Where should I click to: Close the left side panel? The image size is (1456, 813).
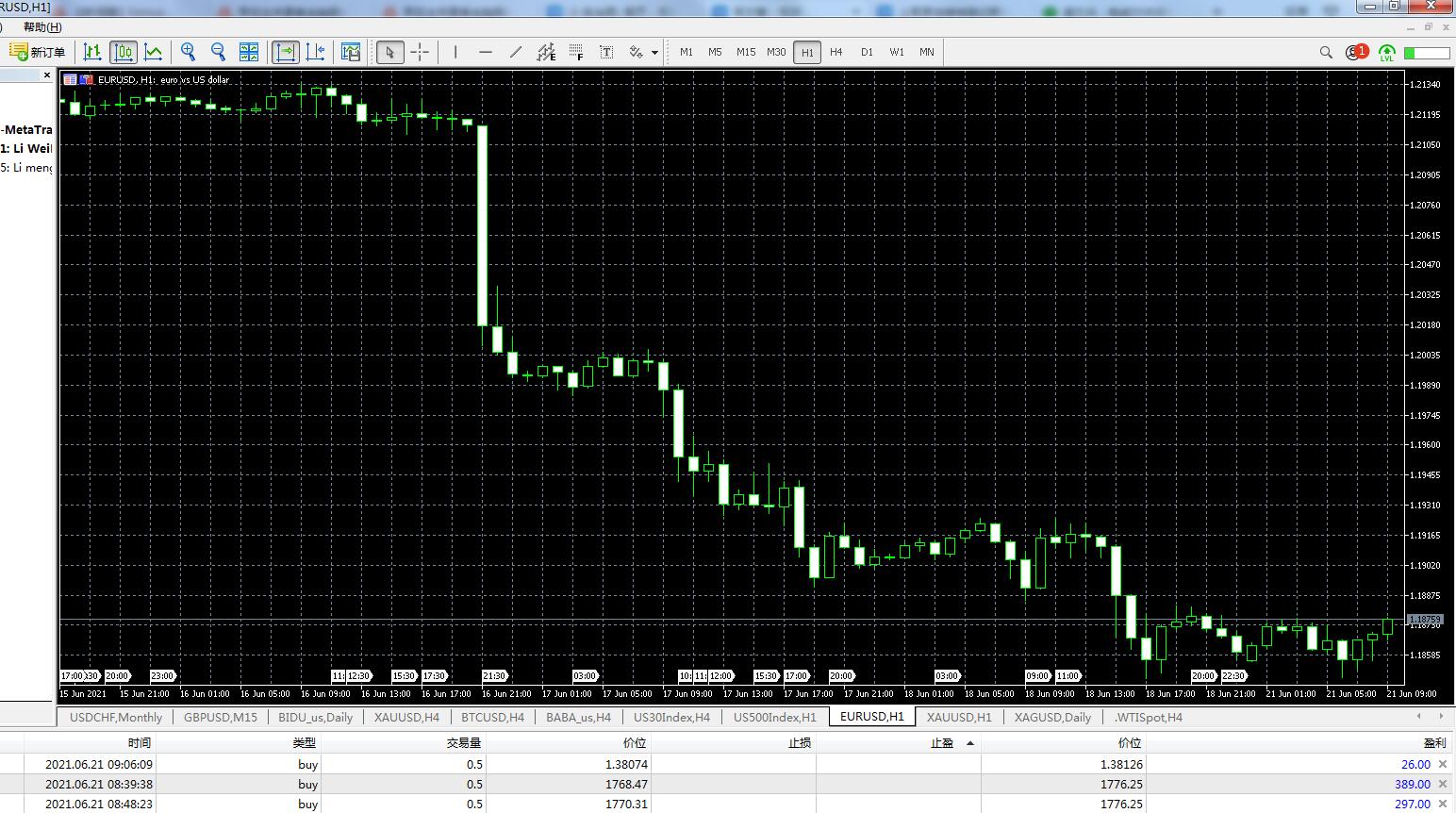(47, 75)
